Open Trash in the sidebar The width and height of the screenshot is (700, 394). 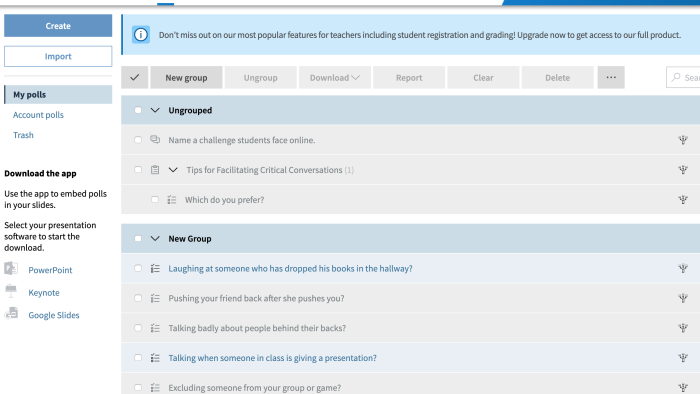pyautogui.click(x=23, y=135)
